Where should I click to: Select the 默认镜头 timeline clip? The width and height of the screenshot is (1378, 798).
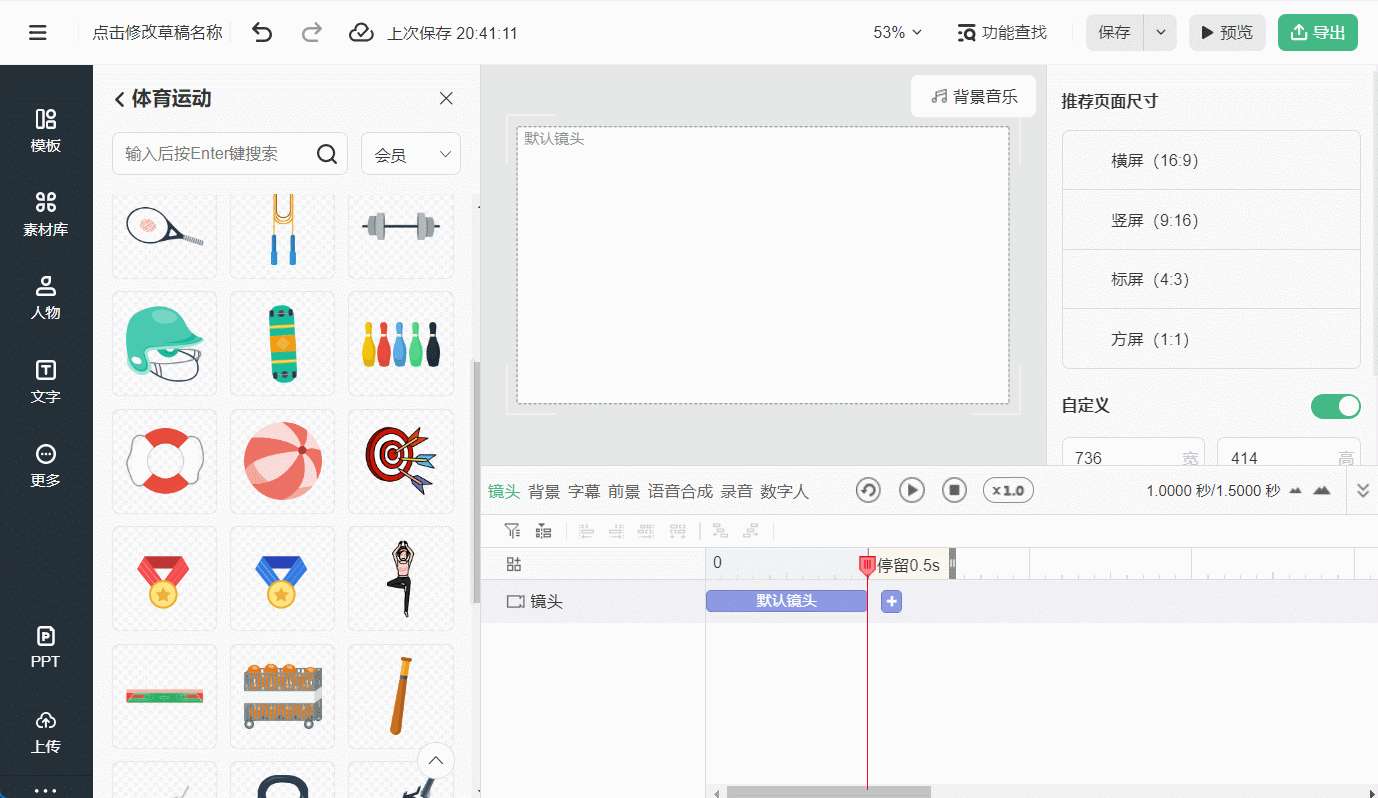pos(786,601)
